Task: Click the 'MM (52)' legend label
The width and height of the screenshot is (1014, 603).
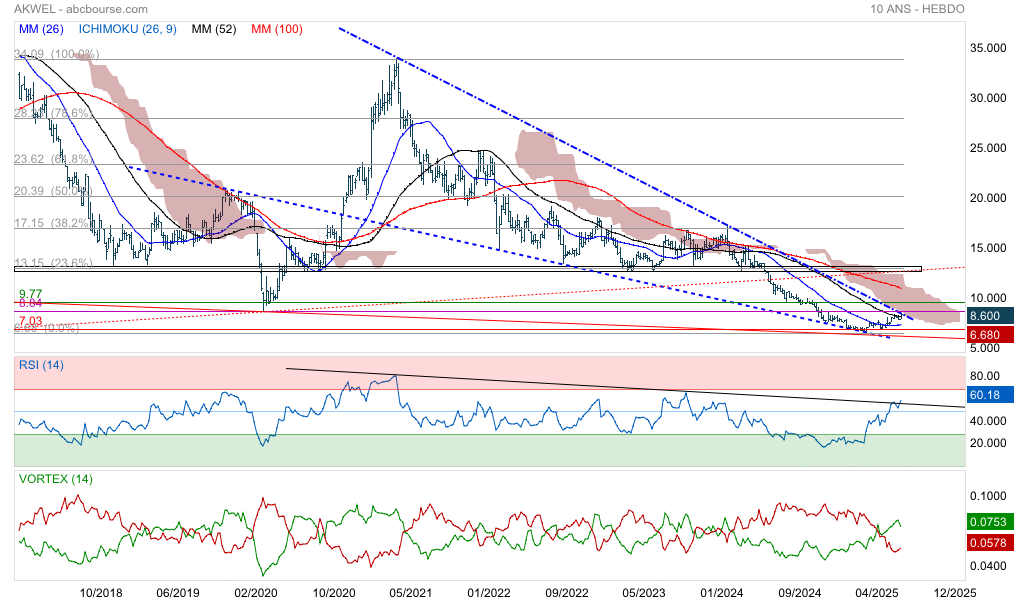Action: (214, 29)
